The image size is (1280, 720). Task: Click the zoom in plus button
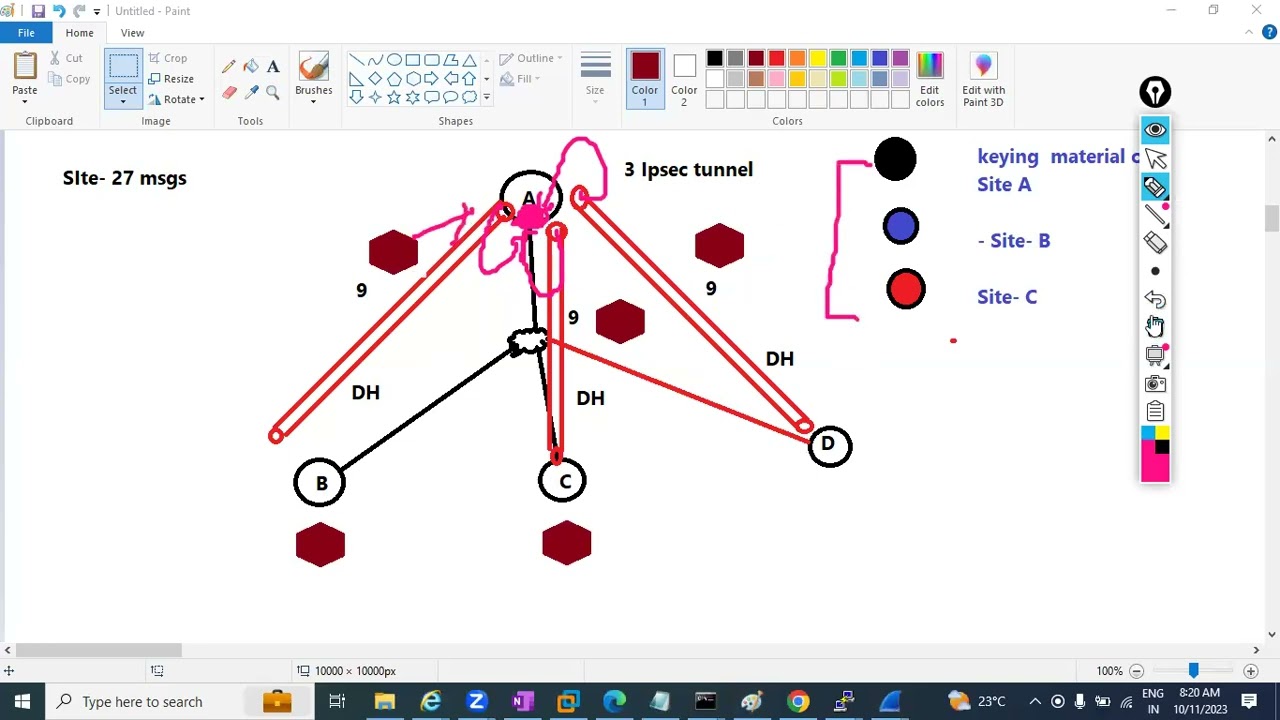point(1251,671)
